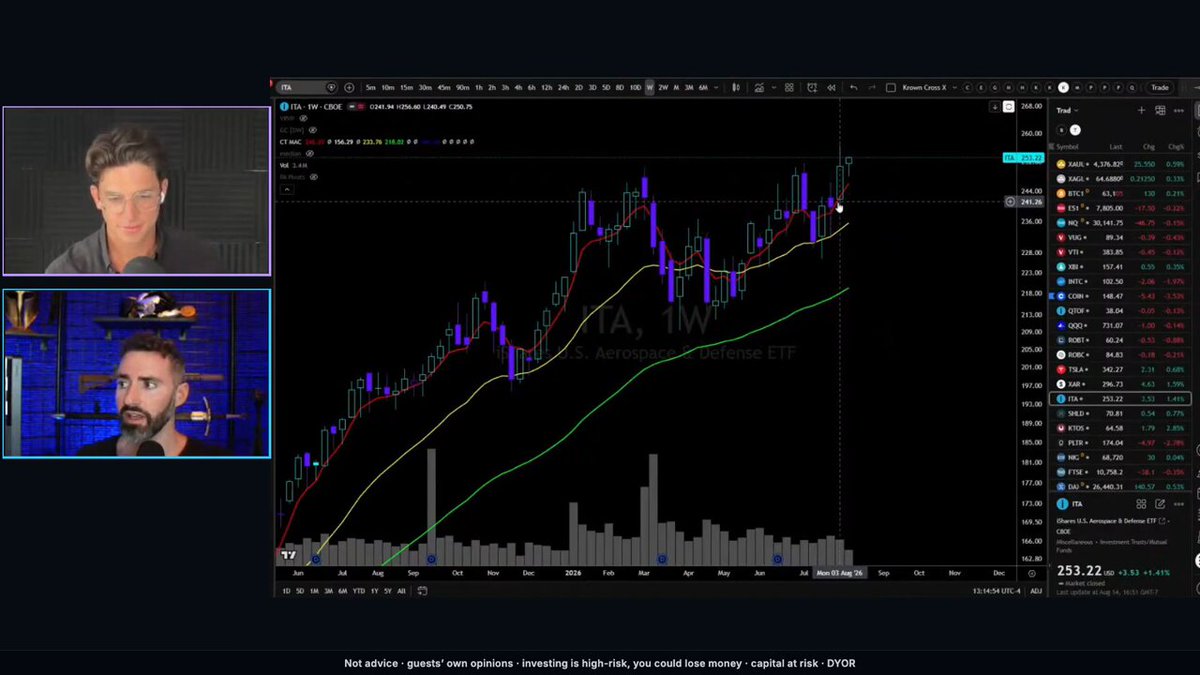
Task: Toggle visibility eye of median indicator
Action: [311, 153]
